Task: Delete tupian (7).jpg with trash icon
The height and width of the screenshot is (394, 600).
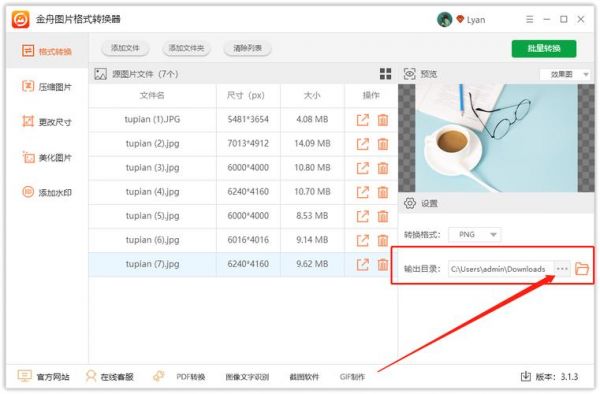Action: point(383,264)
